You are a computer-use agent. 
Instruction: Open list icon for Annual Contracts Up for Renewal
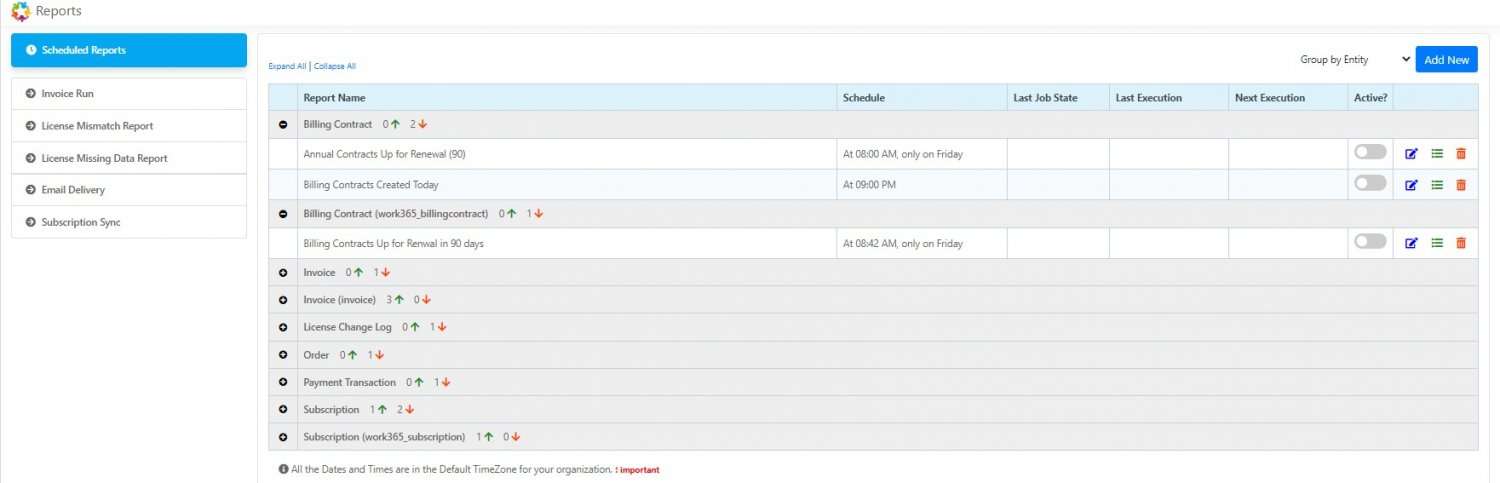(x=1437, y=154)
